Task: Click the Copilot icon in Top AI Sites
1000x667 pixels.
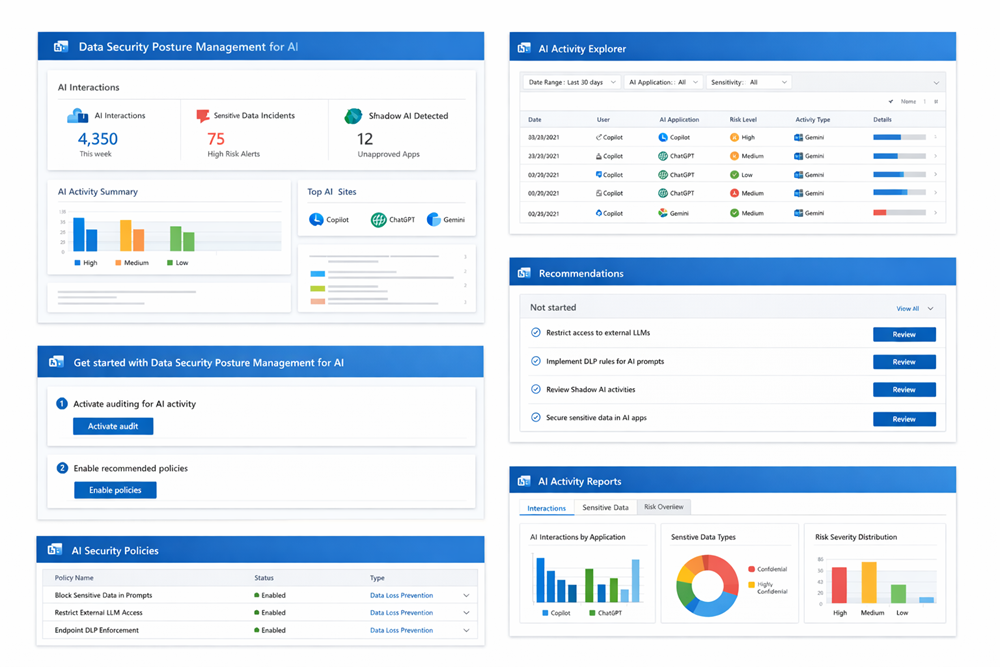Action: (316, 219)
